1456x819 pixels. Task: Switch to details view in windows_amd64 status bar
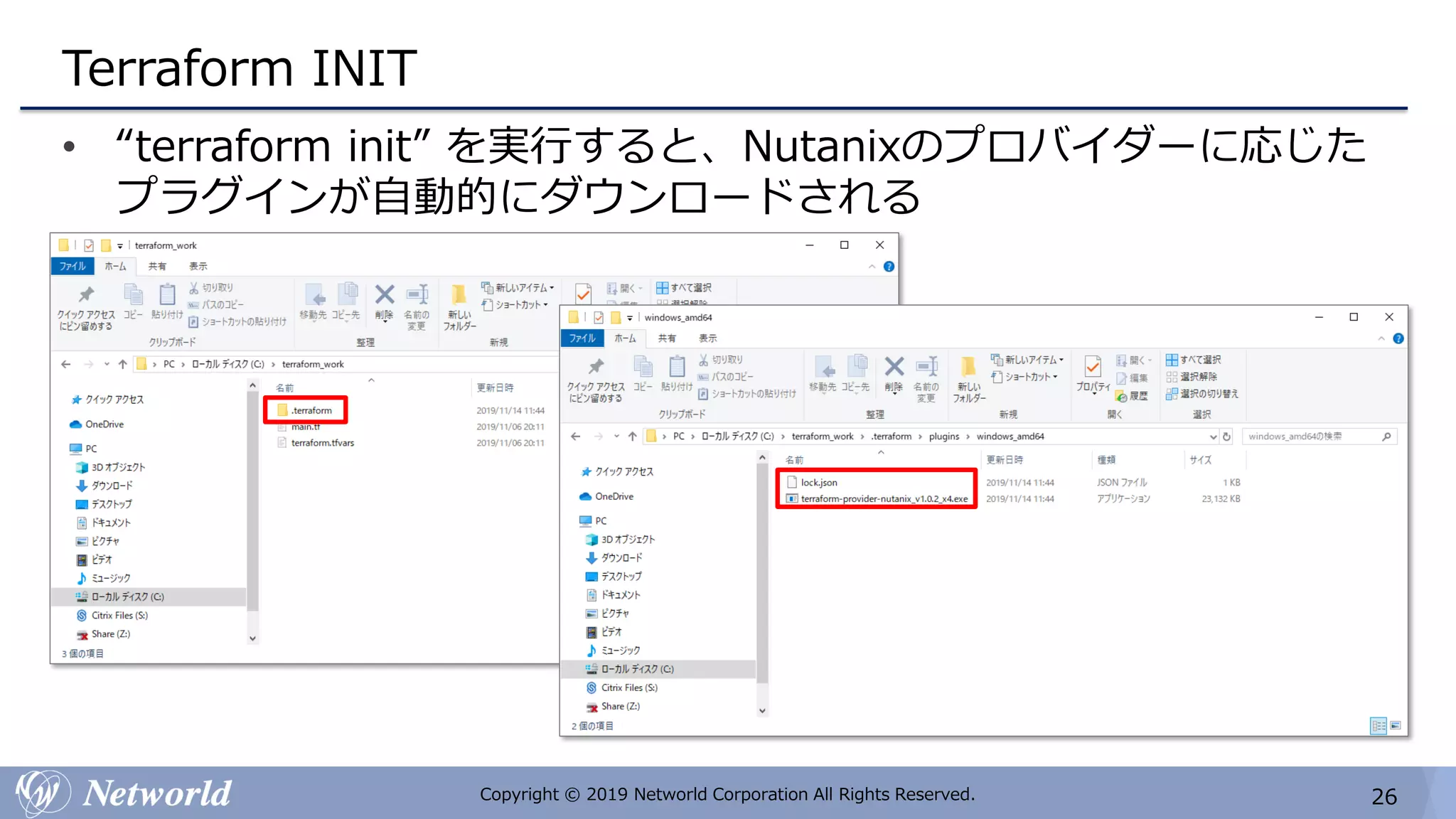click(x=1379, y=726)
